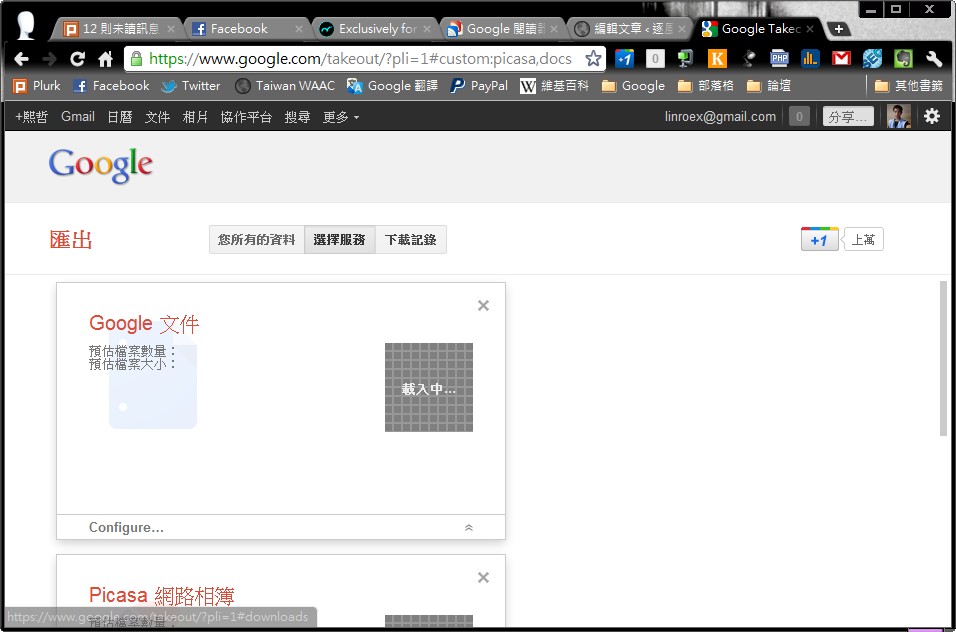The height and width of the screenshot is (632, 956).
Task: Open the Twitter bookmark
Action: click(x=190, y=86)
